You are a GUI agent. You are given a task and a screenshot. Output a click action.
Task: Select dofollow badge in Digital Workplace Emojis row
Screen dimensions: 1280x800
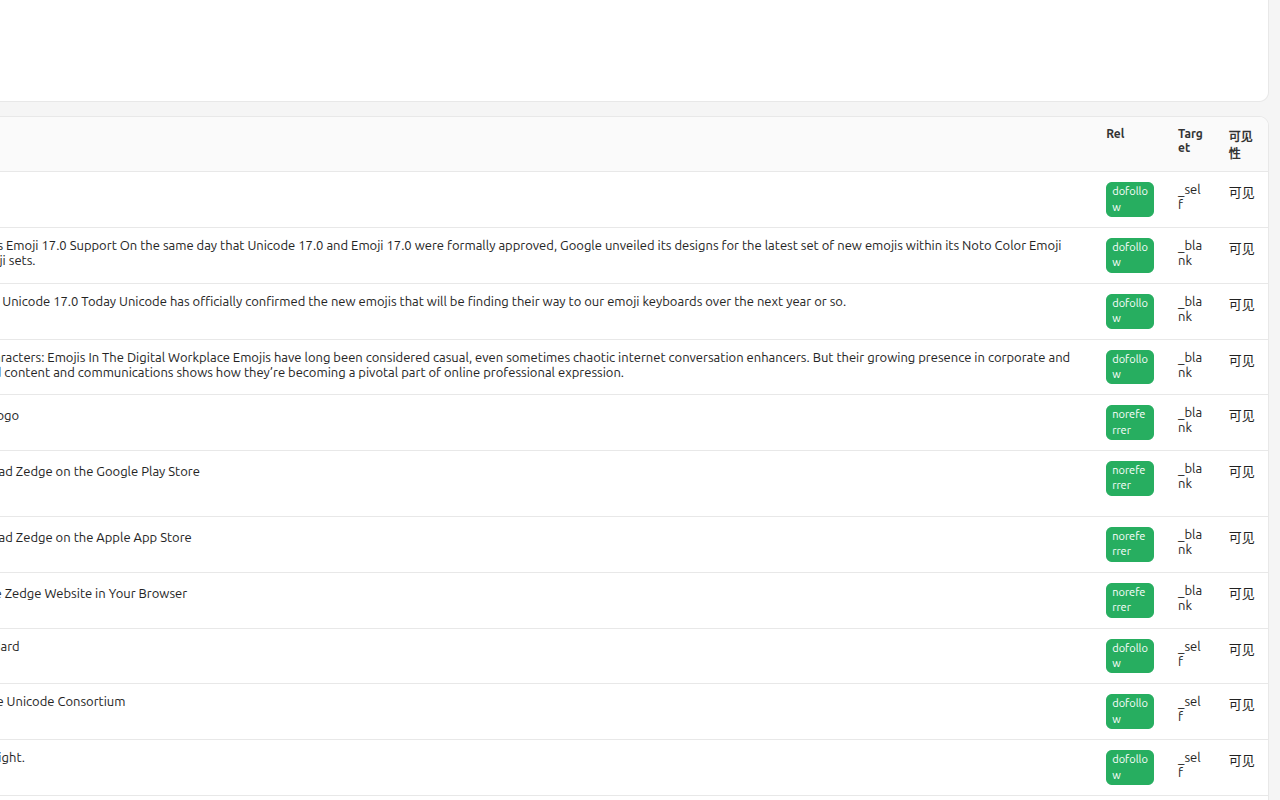click(1130, 367)
